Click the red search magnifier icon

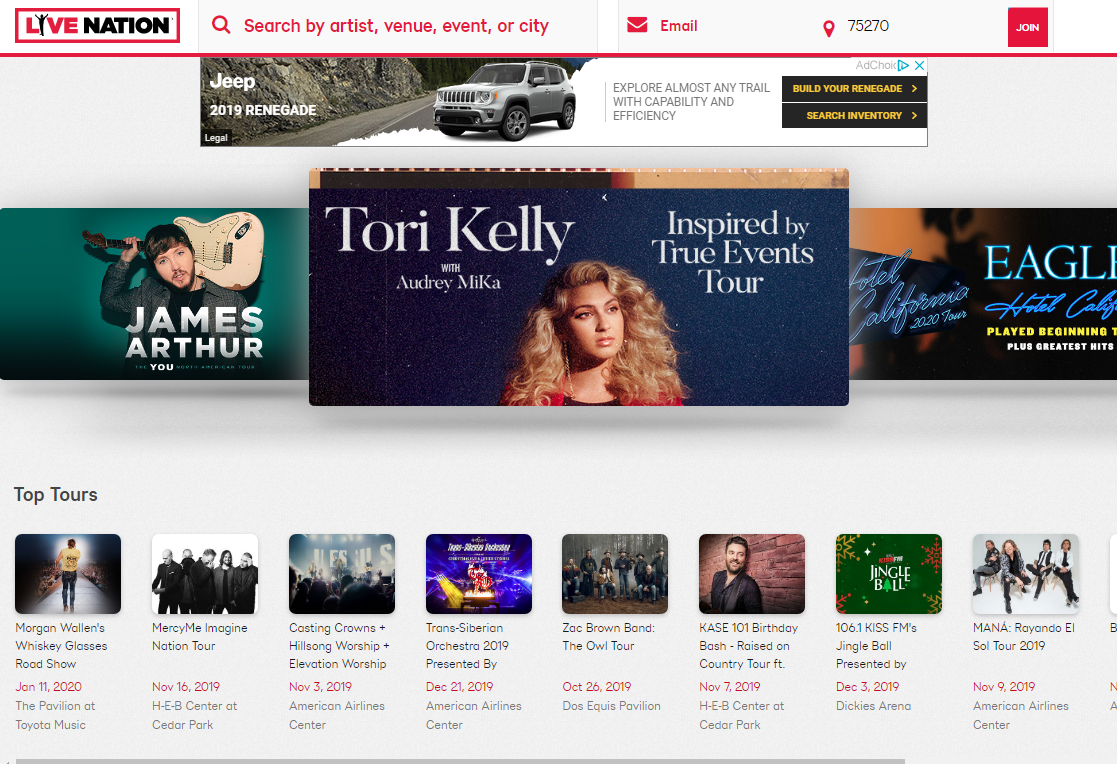(222, 25)
